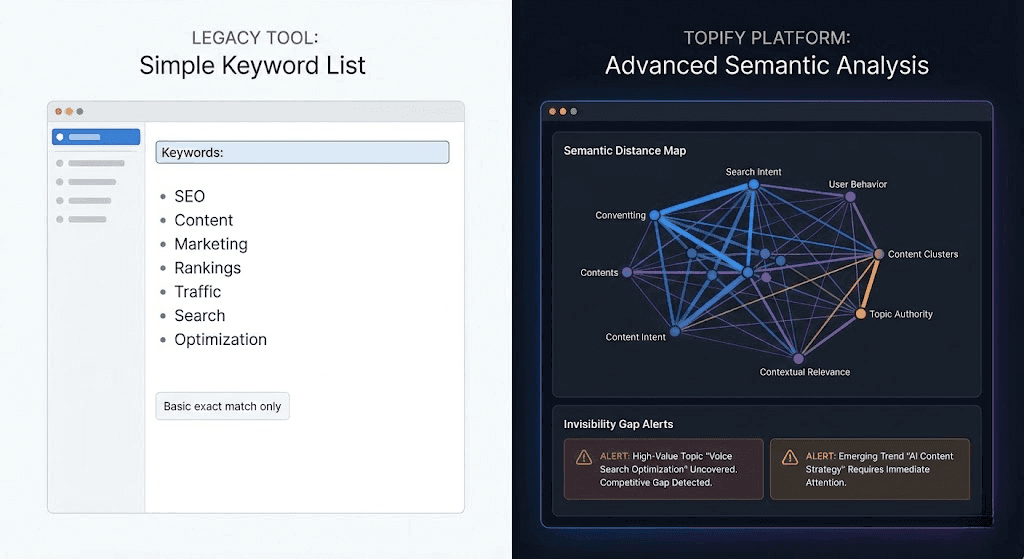The width and height of the screenshot is (1024, 559).
Task: Click the Traffic keyword in the list
Action: click(x=197, y=292)
